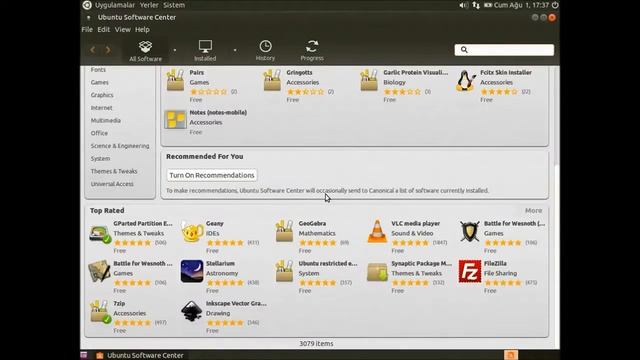Viewport: 640px width, 360px height.
Task: Open the Battle for Wesnoth map icon
Action: [99, 271]
